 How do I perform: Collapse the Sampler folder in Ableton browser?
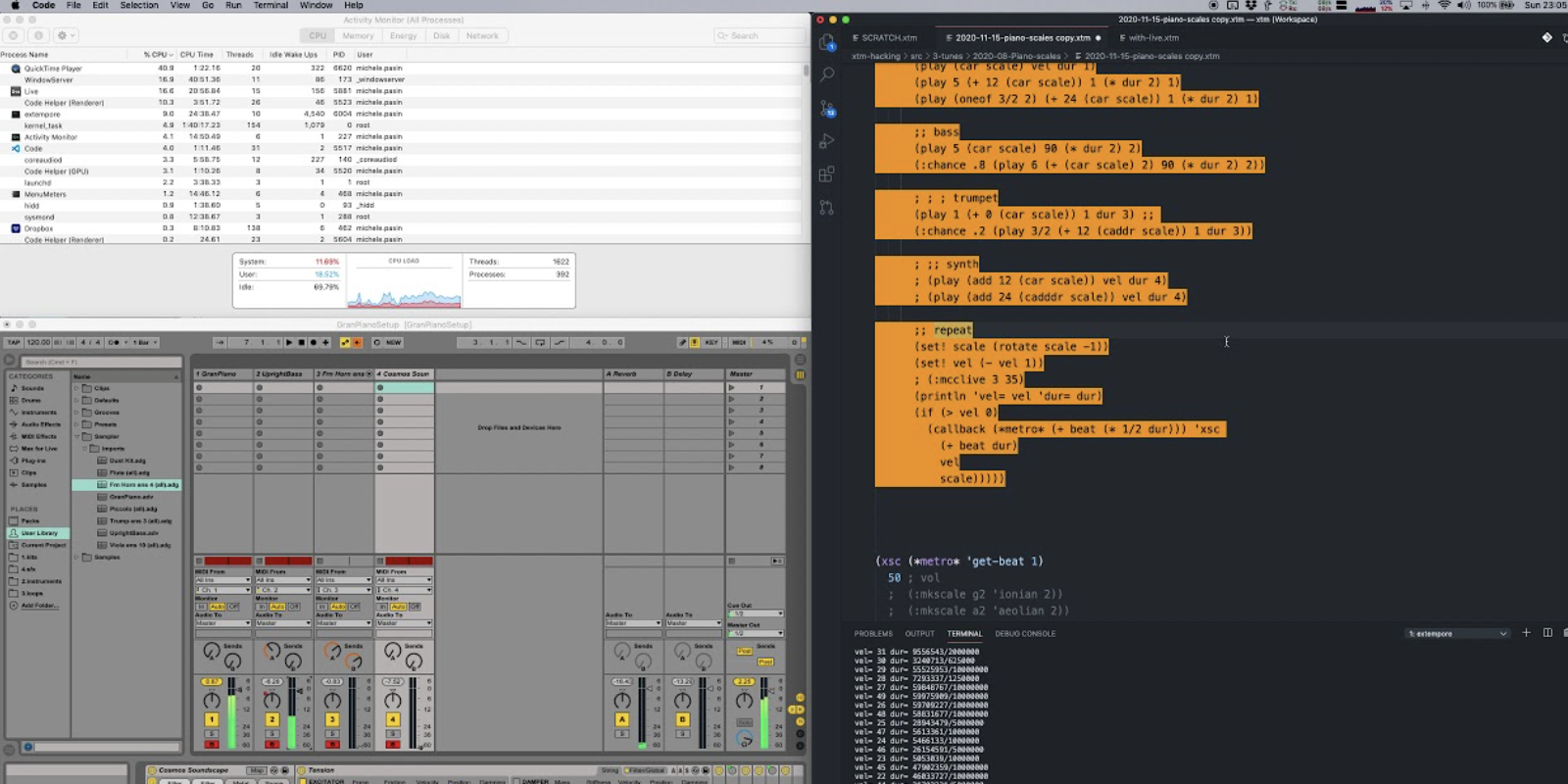76,436
